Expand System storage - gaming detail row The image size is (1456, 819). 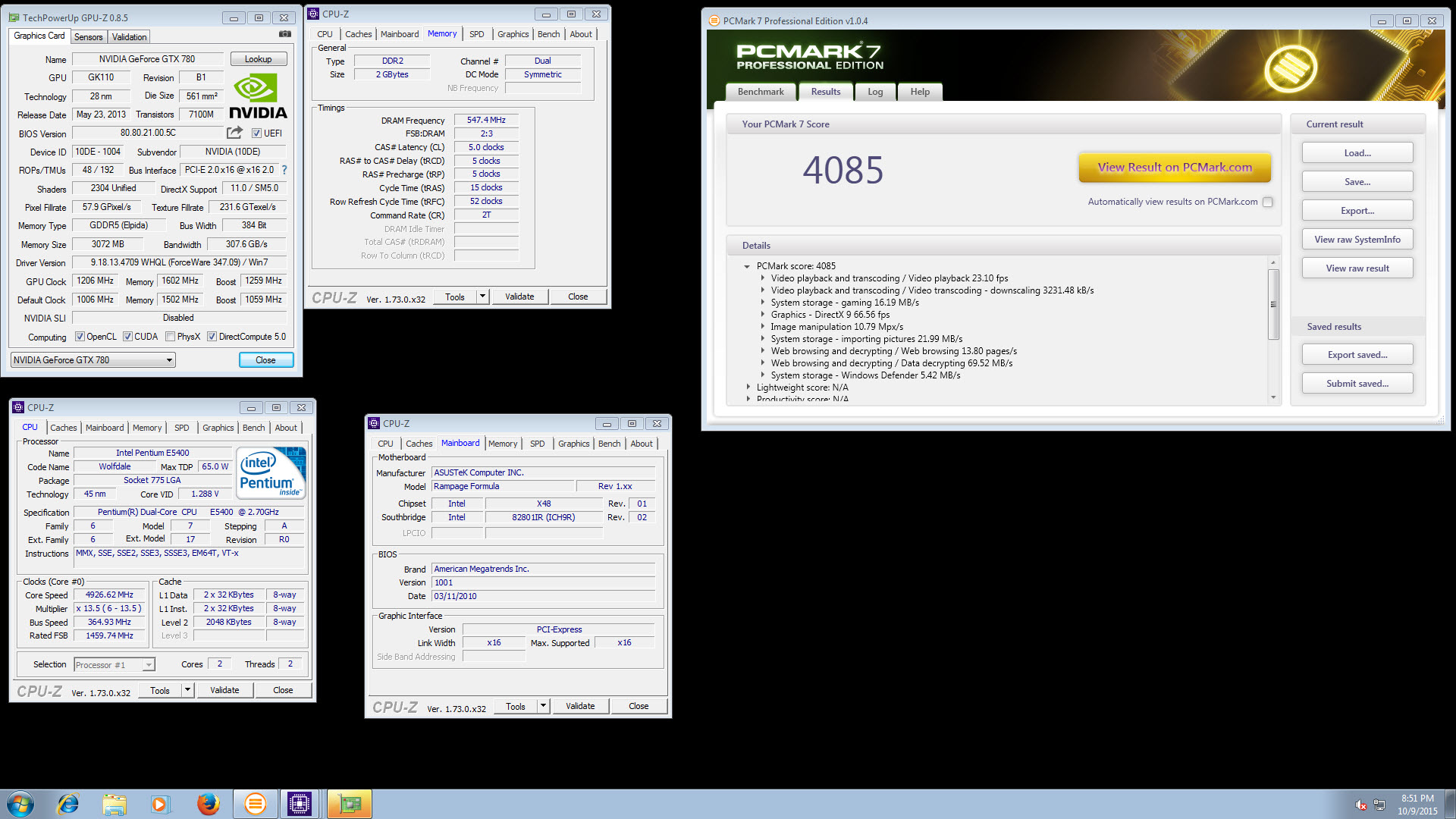(x=763, y=303)
